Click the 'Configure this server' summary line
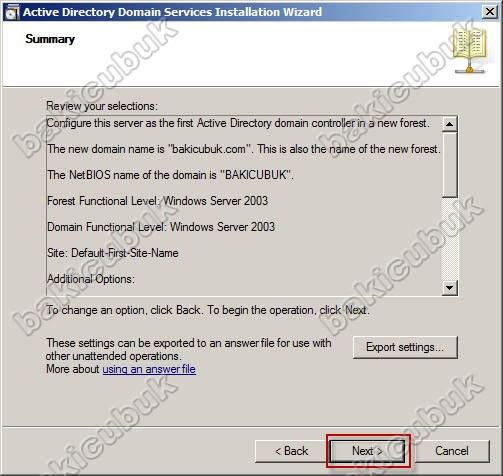503x476 pixels. tap(238, 123)
